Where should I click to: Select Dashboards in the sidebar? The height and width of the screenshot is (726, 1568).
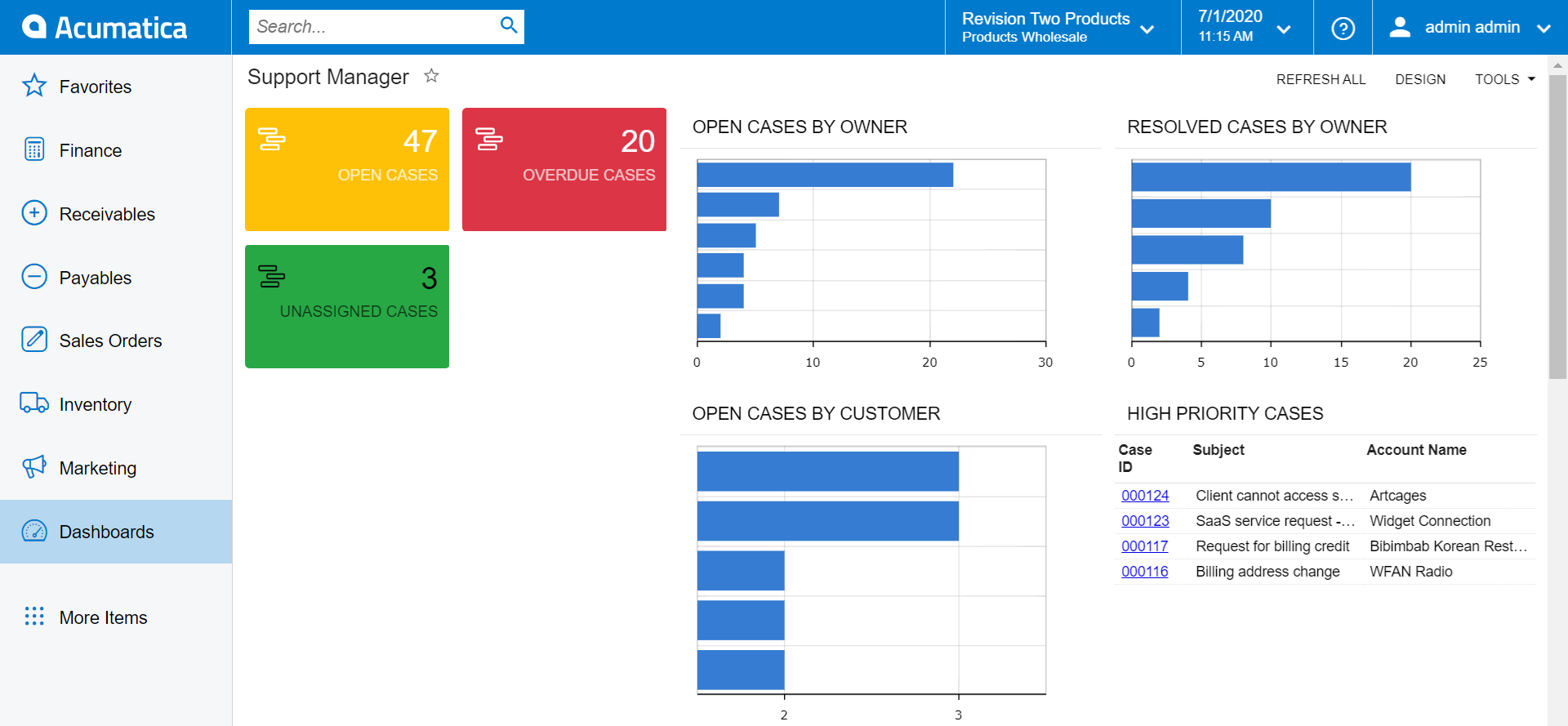(x=116, y=532)
